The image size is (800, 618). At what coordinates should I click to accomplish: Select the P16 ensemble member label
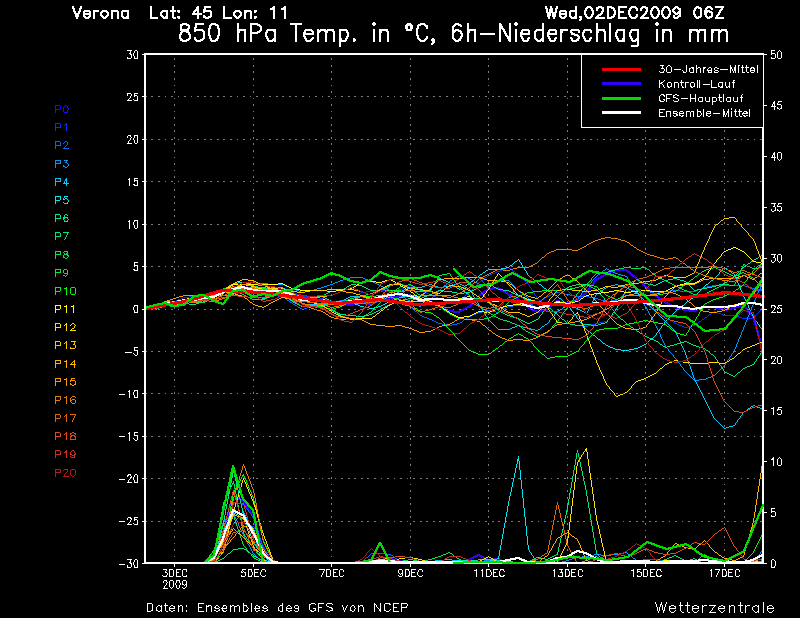(65, 400)
